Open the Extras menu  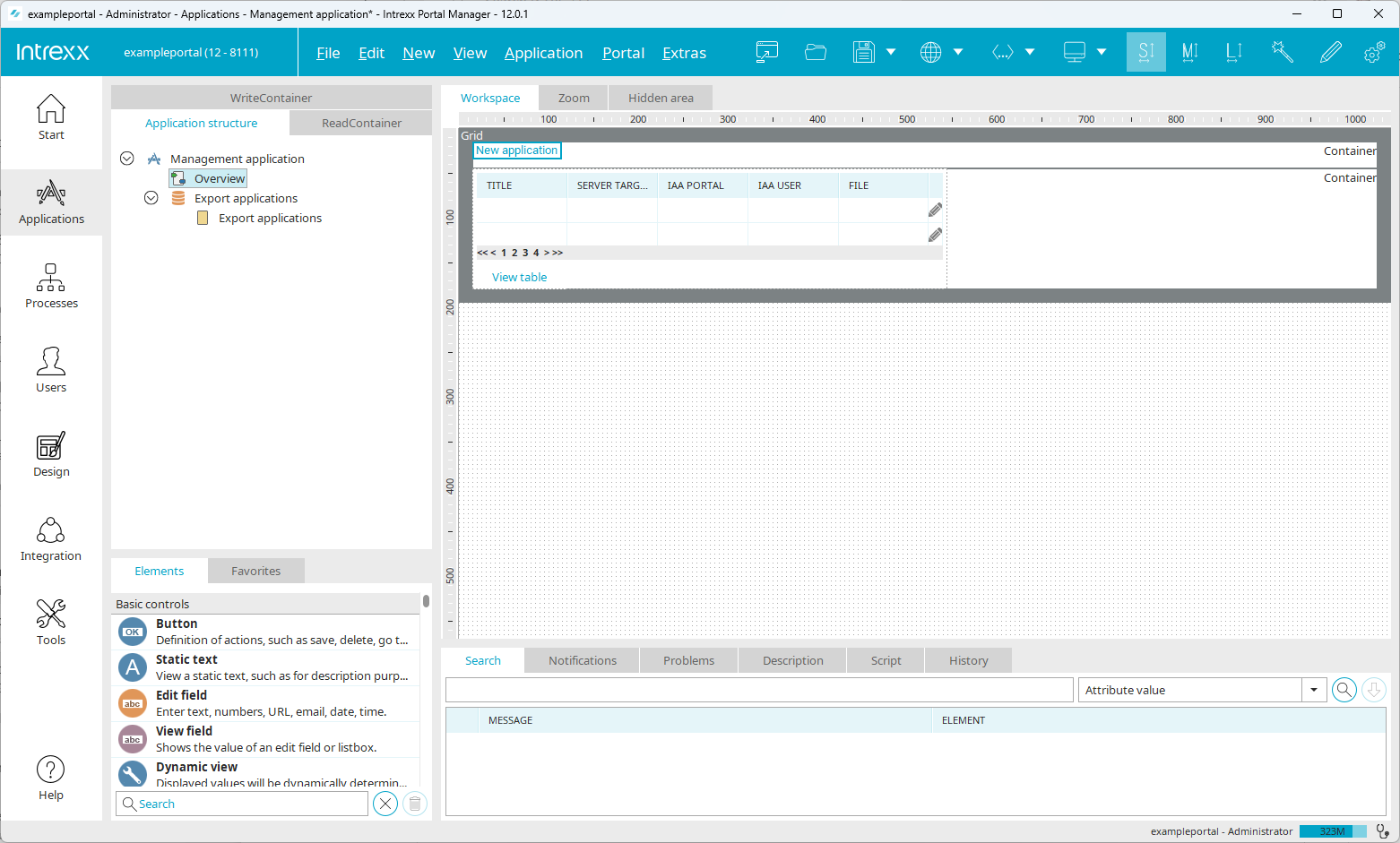click(684, 53)
